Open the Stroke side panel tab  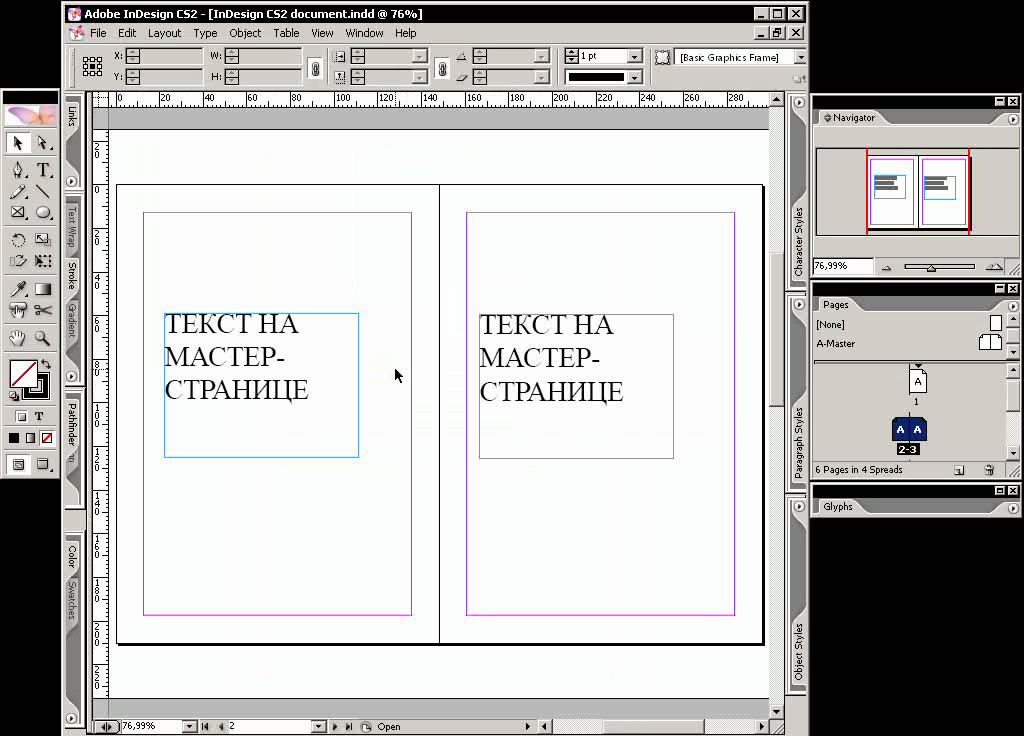(x=72, y=275)
